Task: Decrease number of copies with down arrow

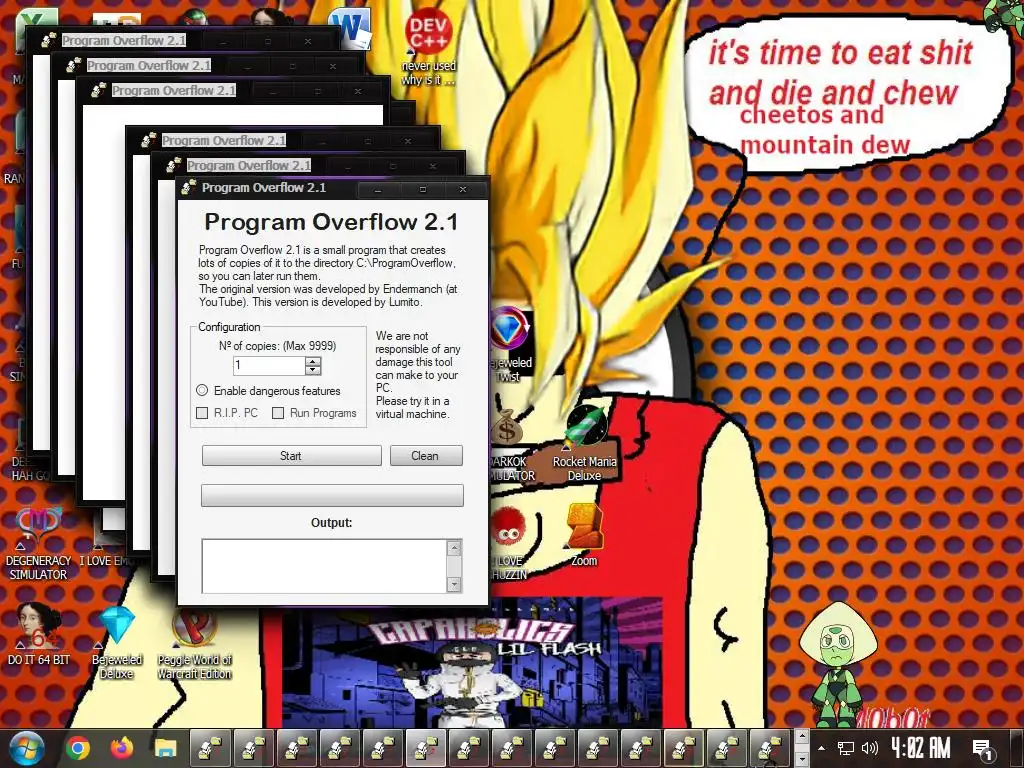Action: 313,370
